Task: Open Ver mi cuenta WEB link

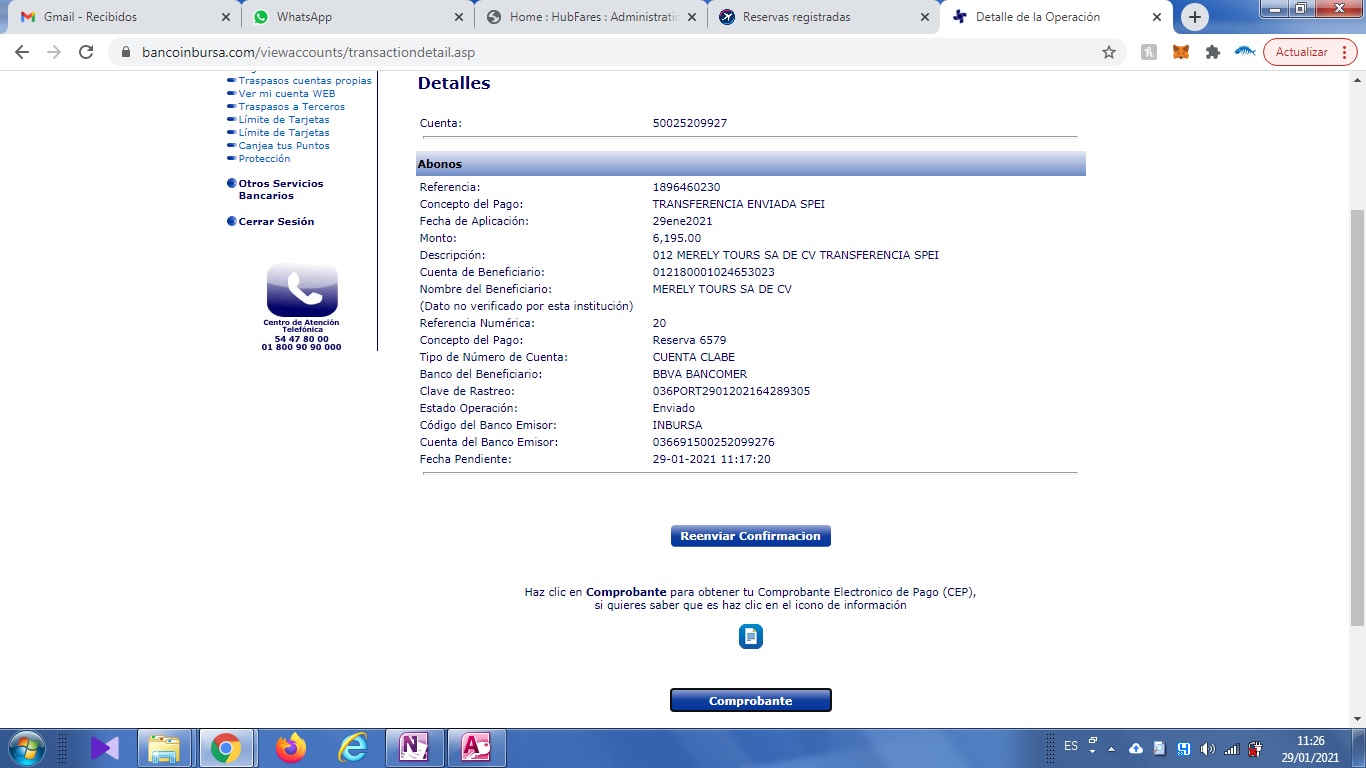Action: point(287,94)
